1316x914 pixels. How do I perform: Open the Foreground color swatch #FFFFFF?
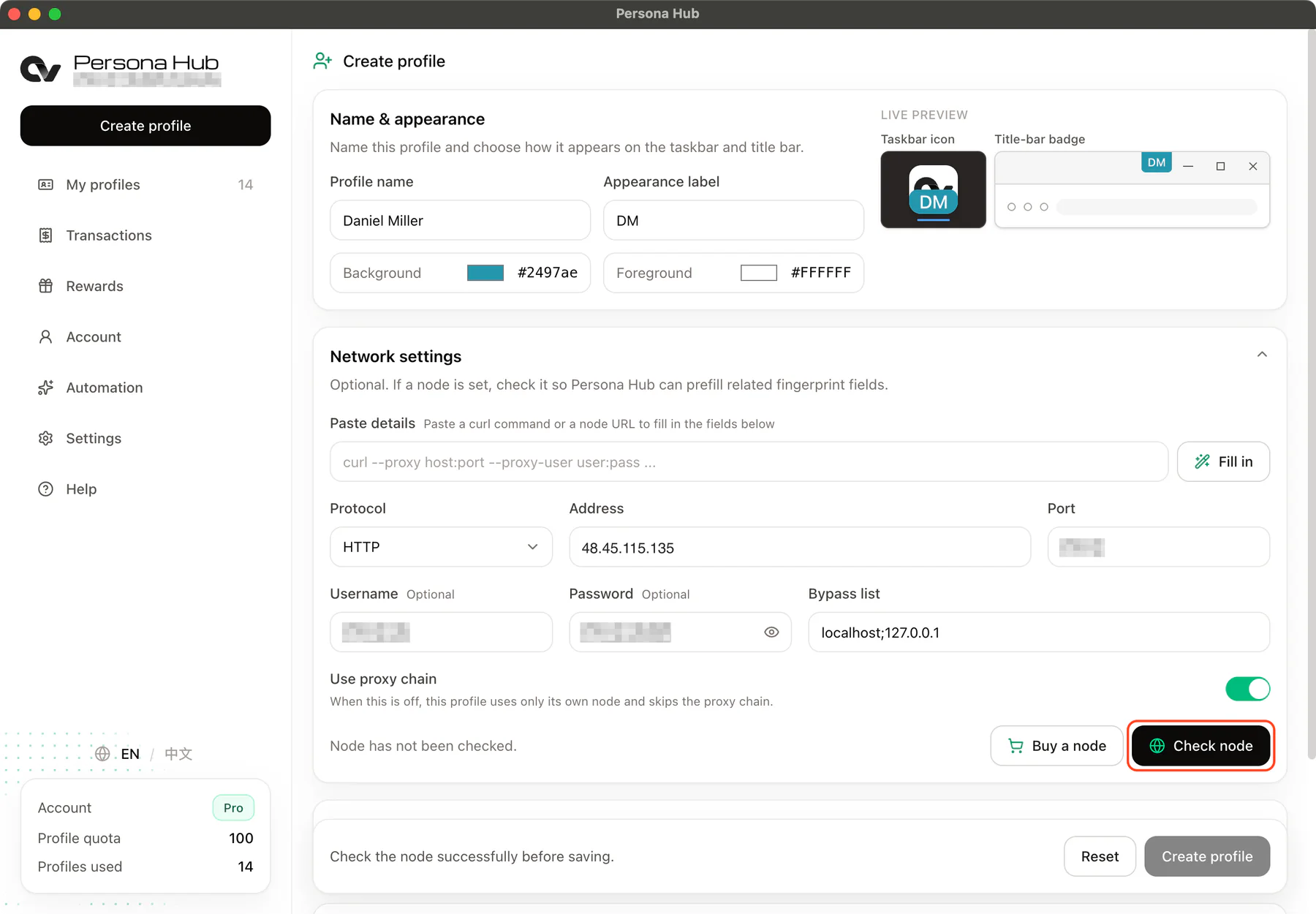pos(759,273)
